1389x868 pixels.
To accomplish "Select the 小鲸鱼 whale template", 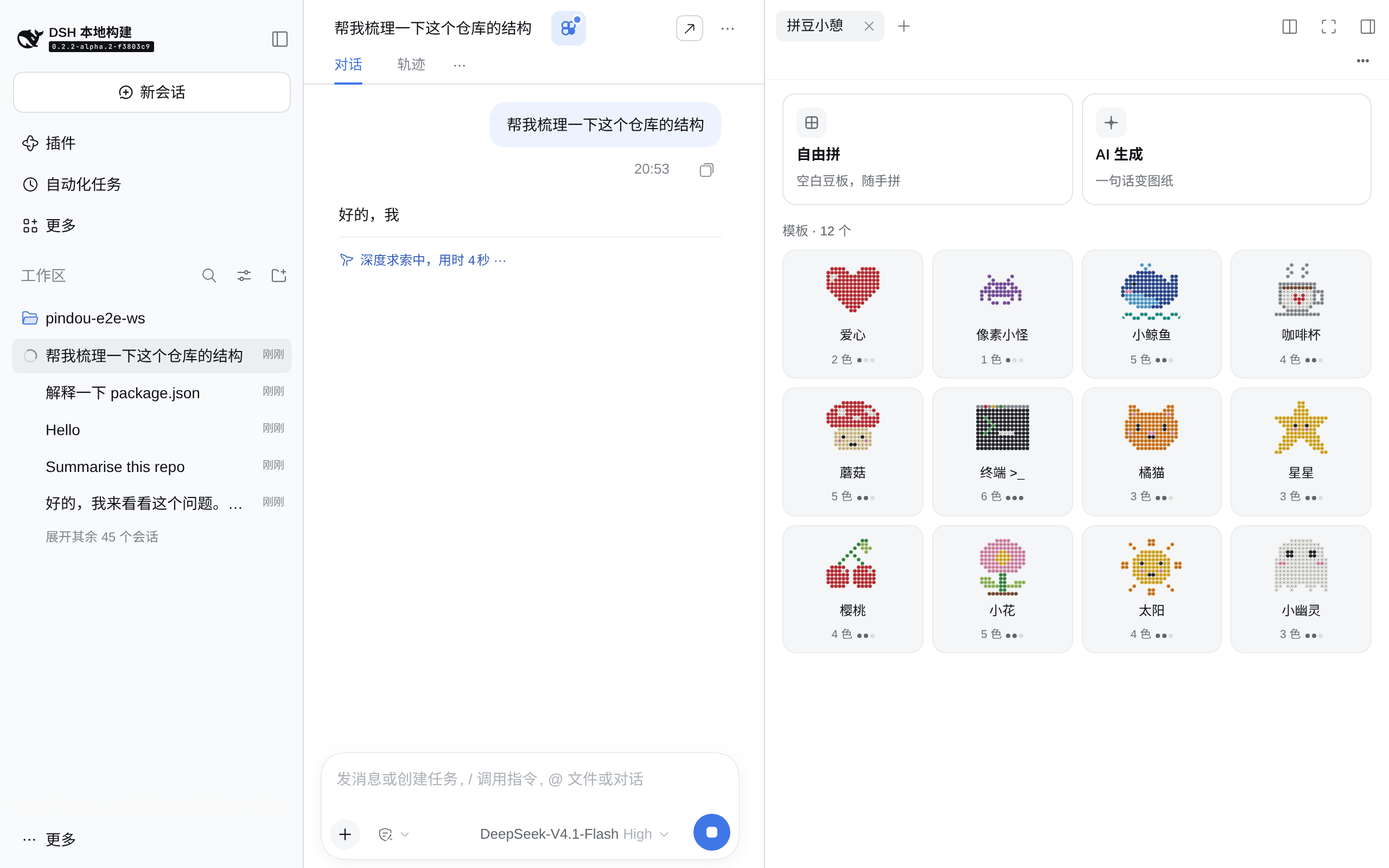I will [x=1151, y=314].
